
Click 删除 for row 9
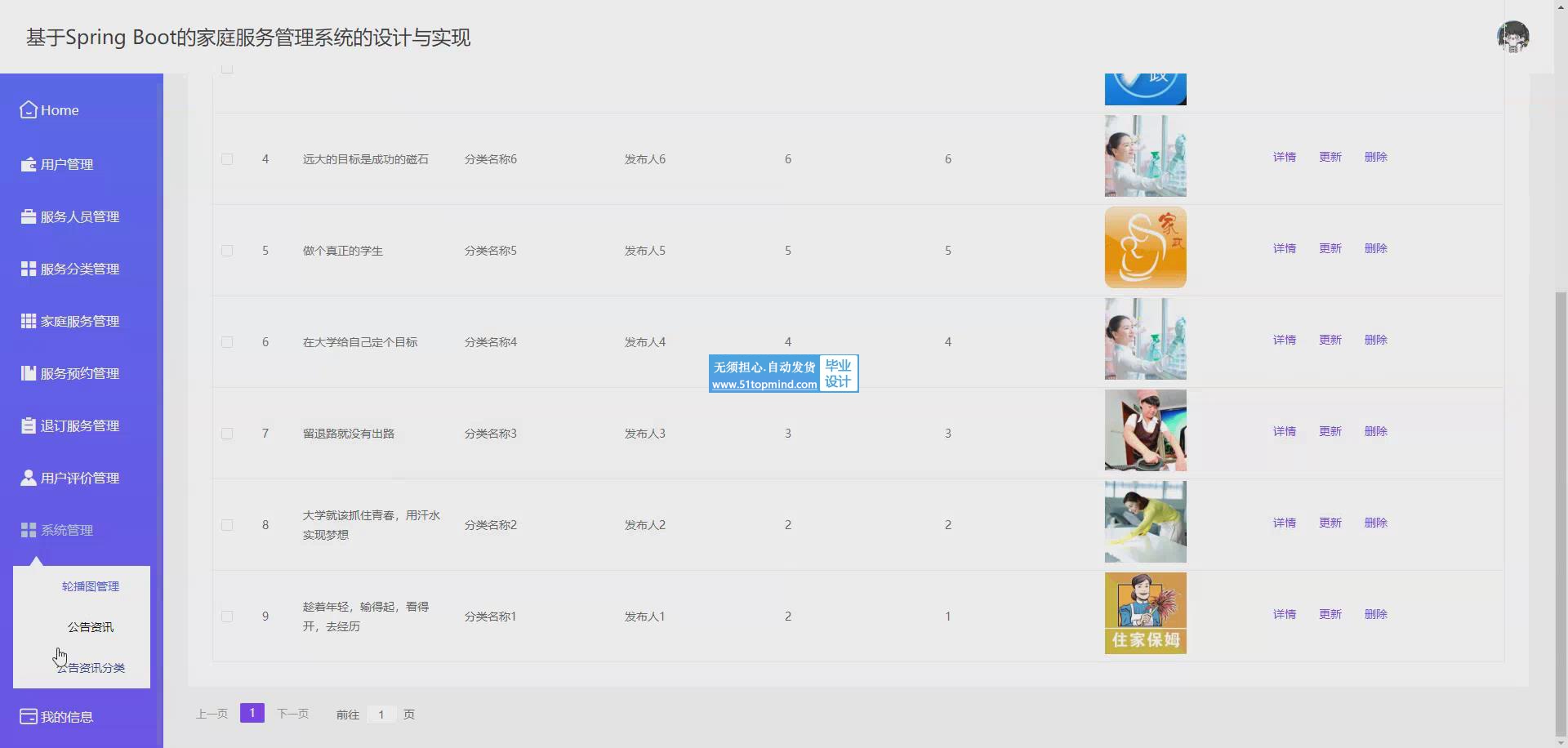click(x=1376, y=614)
